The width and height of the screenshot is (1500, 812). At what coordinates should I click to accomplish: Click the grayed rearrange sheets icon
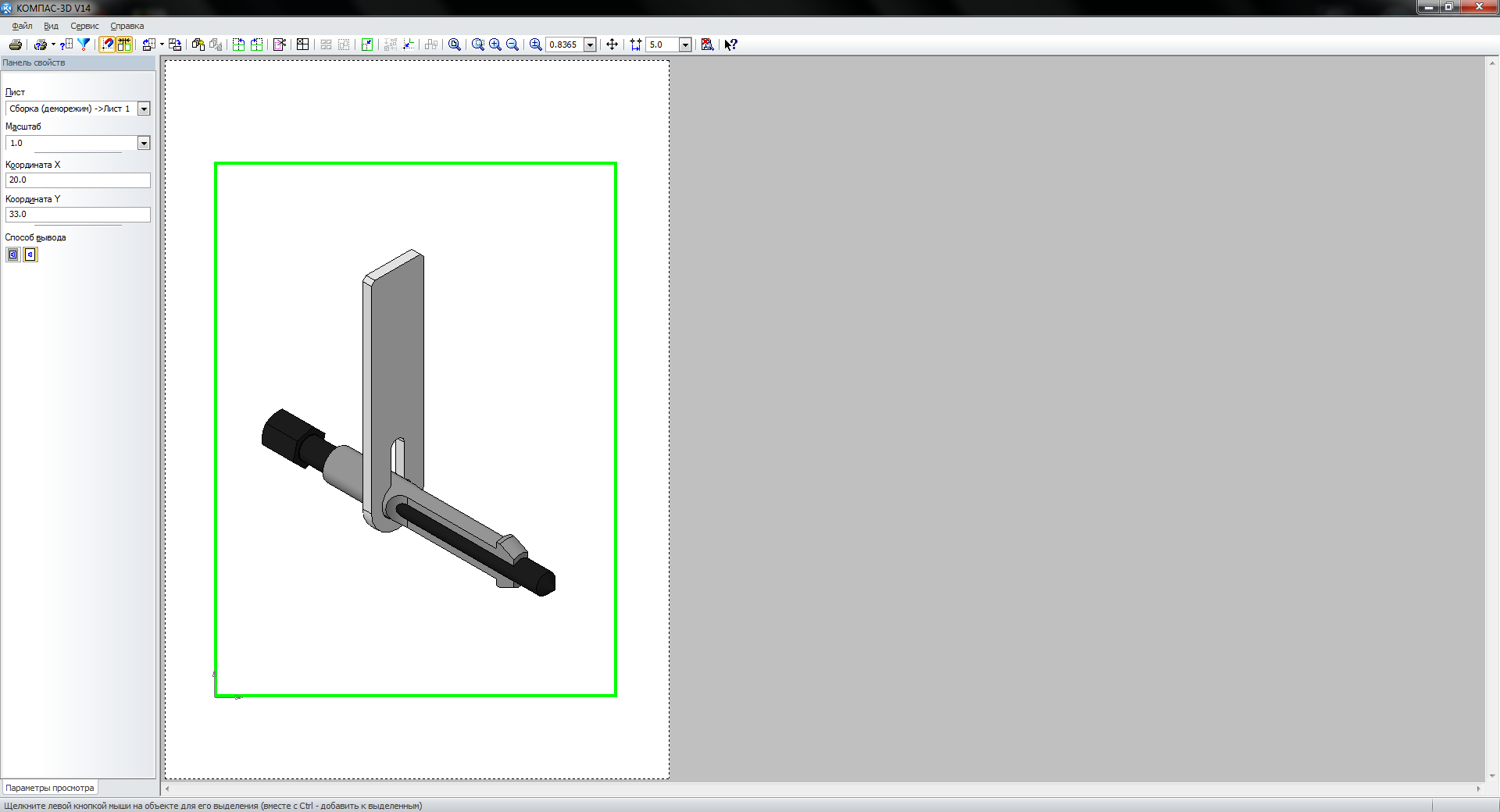tap(391, 45)
